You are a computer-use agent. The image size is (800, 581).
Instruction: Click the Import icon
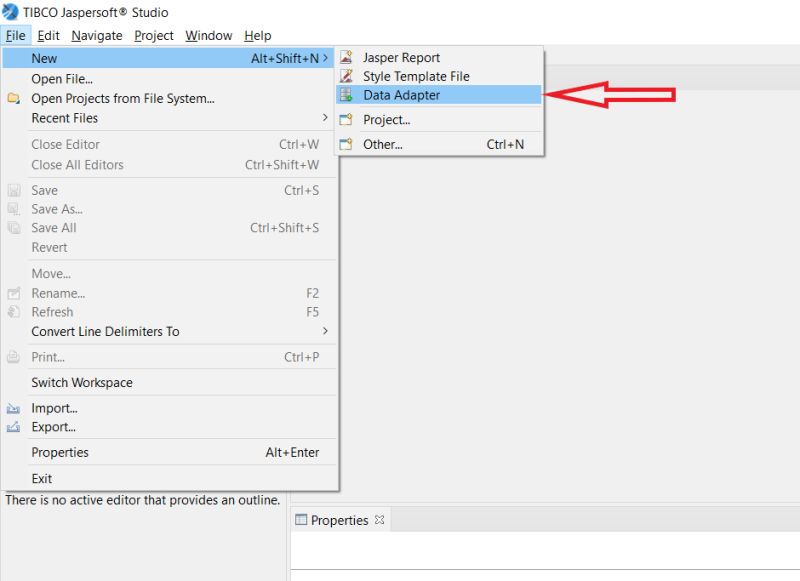[13, 407]
